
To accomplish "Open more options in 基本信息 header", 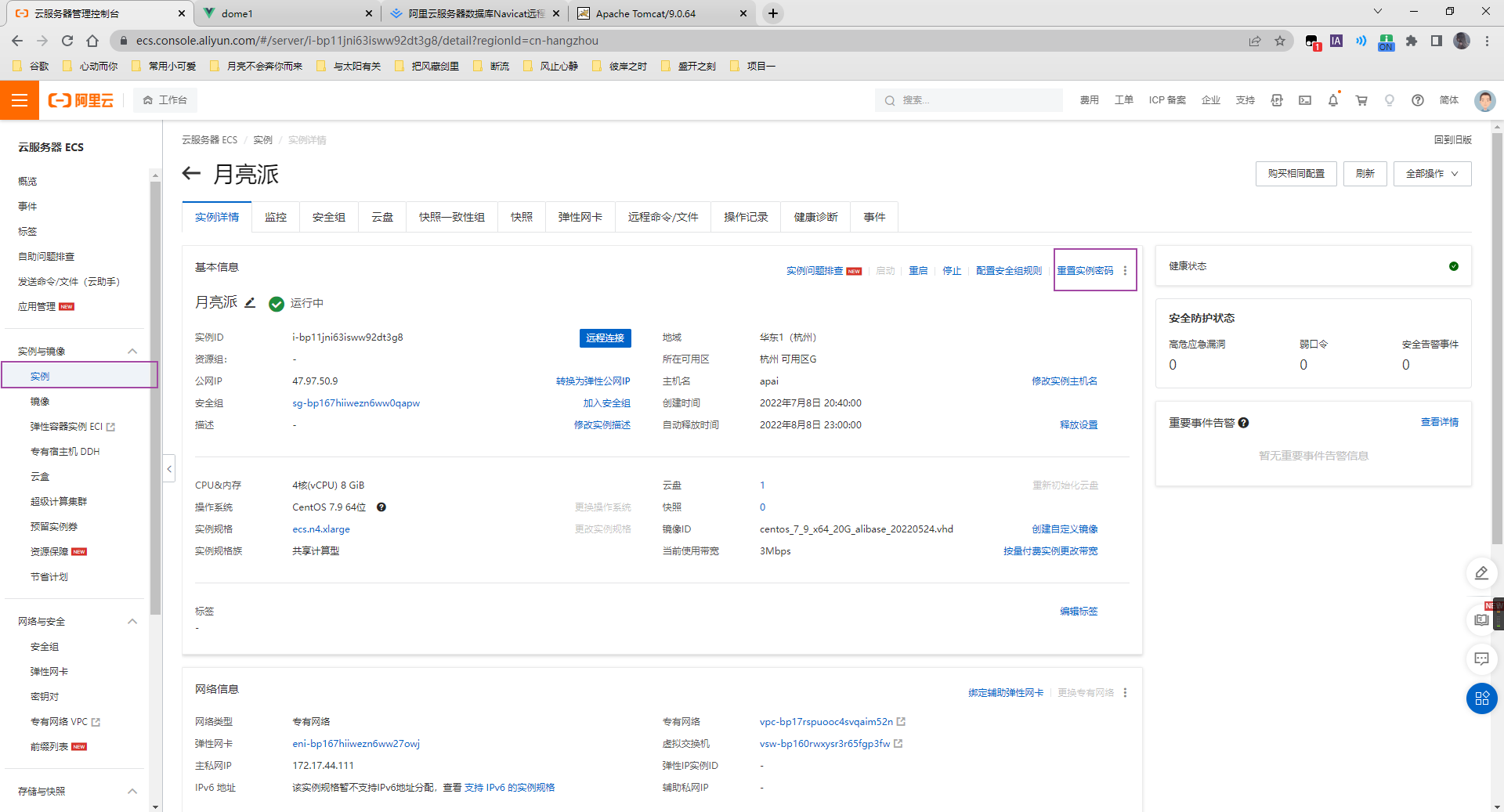I will click(x=1125, y=270).
